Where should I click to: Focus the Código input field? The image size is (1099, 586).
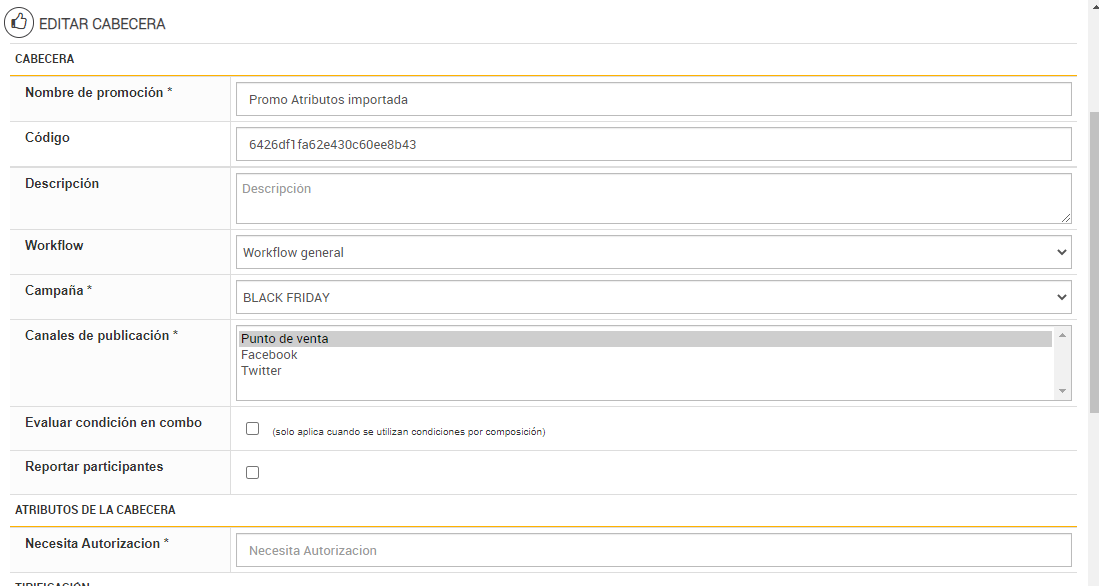[654, 144]
